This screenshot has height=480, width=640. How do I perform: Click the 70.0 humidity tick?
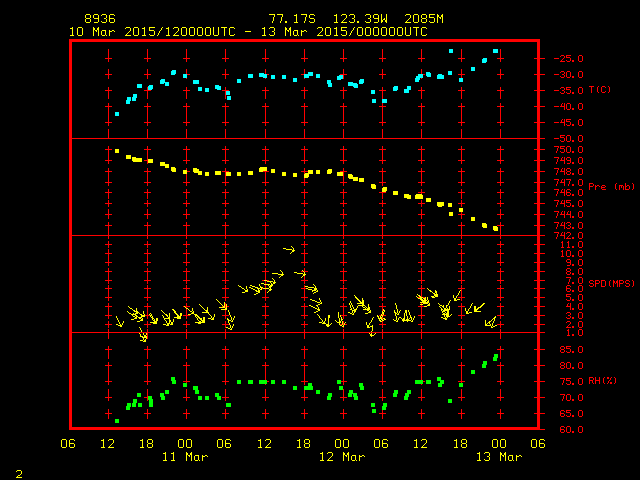pos(572,398)
